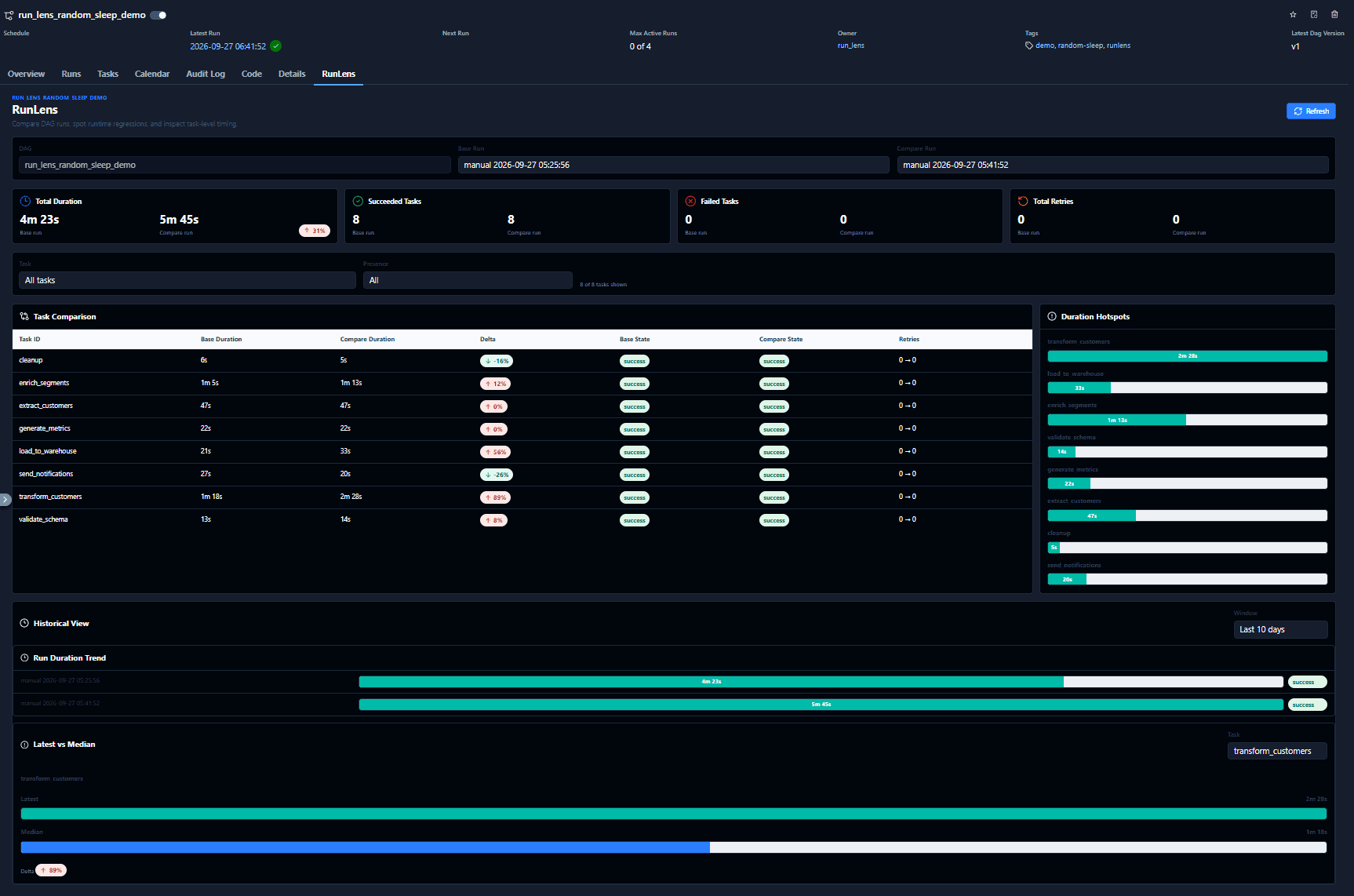Open latest run 2026-09-27 06:41:52 link
This screenshot has height=896, width=1354.
point(227,46)
